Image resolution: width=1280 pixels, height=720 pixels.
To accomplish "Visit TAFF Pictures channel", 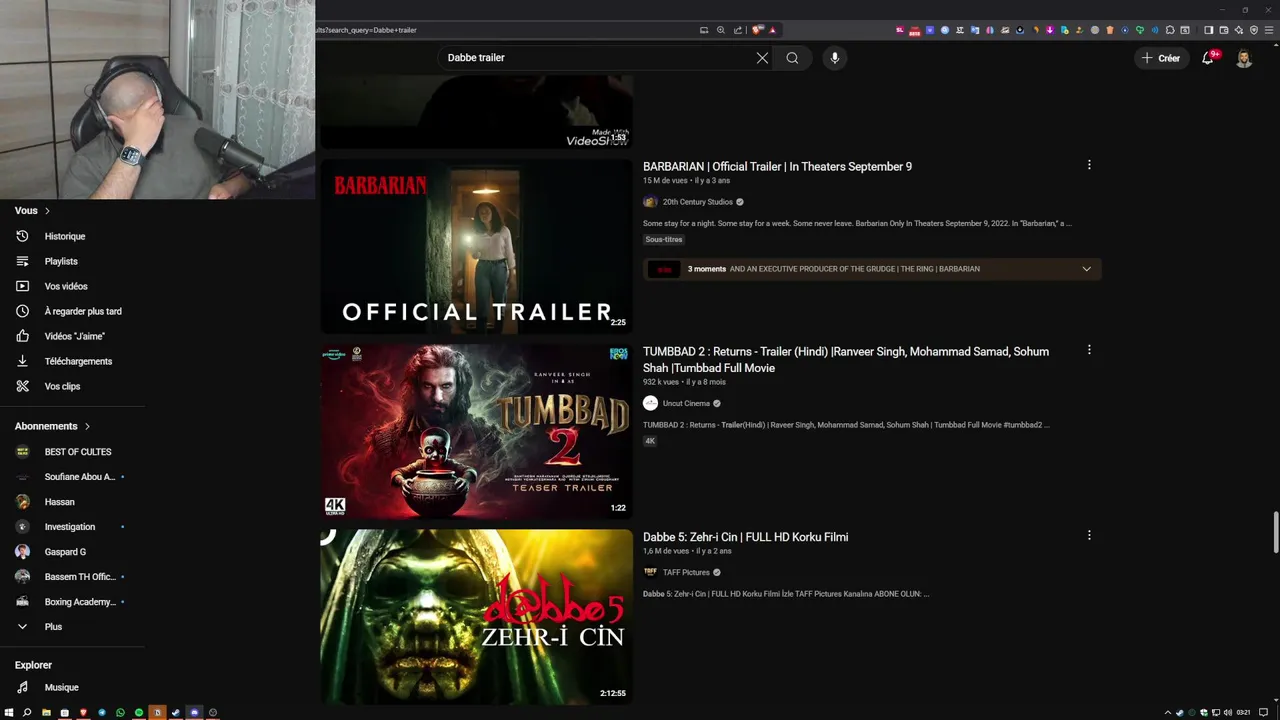I will point(686,572).
